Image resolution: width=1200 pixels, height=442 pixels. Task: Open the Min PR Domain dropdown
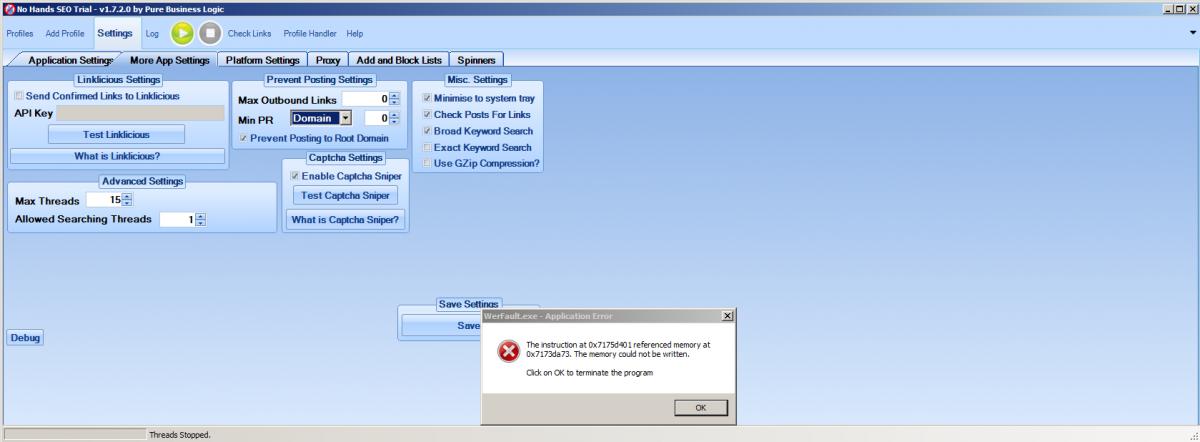pos(346,118)
